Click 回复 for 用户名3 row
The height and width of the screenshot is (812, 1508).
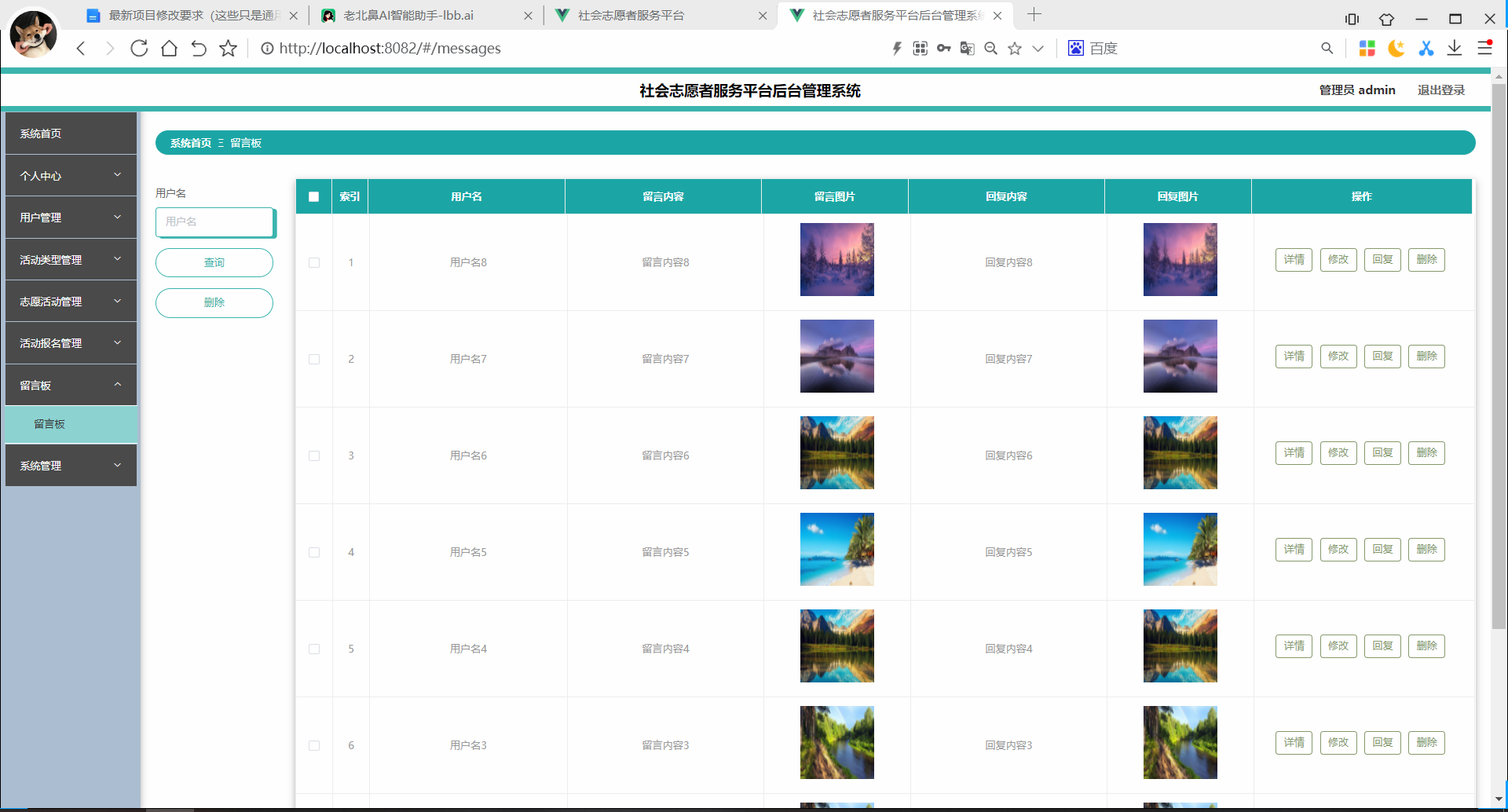[1382, 743]
